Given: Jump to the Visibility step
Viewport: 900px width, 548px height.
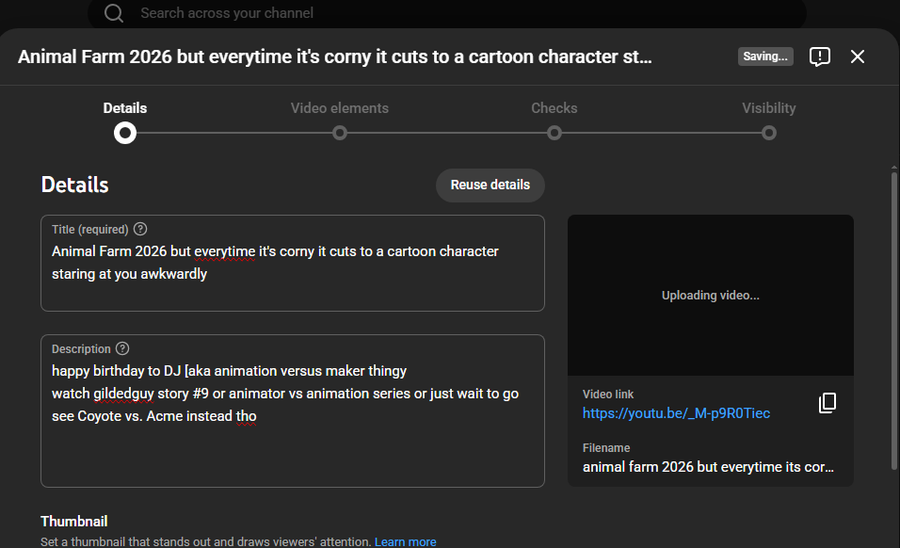Looking at the screenshot, I should 768,132.
